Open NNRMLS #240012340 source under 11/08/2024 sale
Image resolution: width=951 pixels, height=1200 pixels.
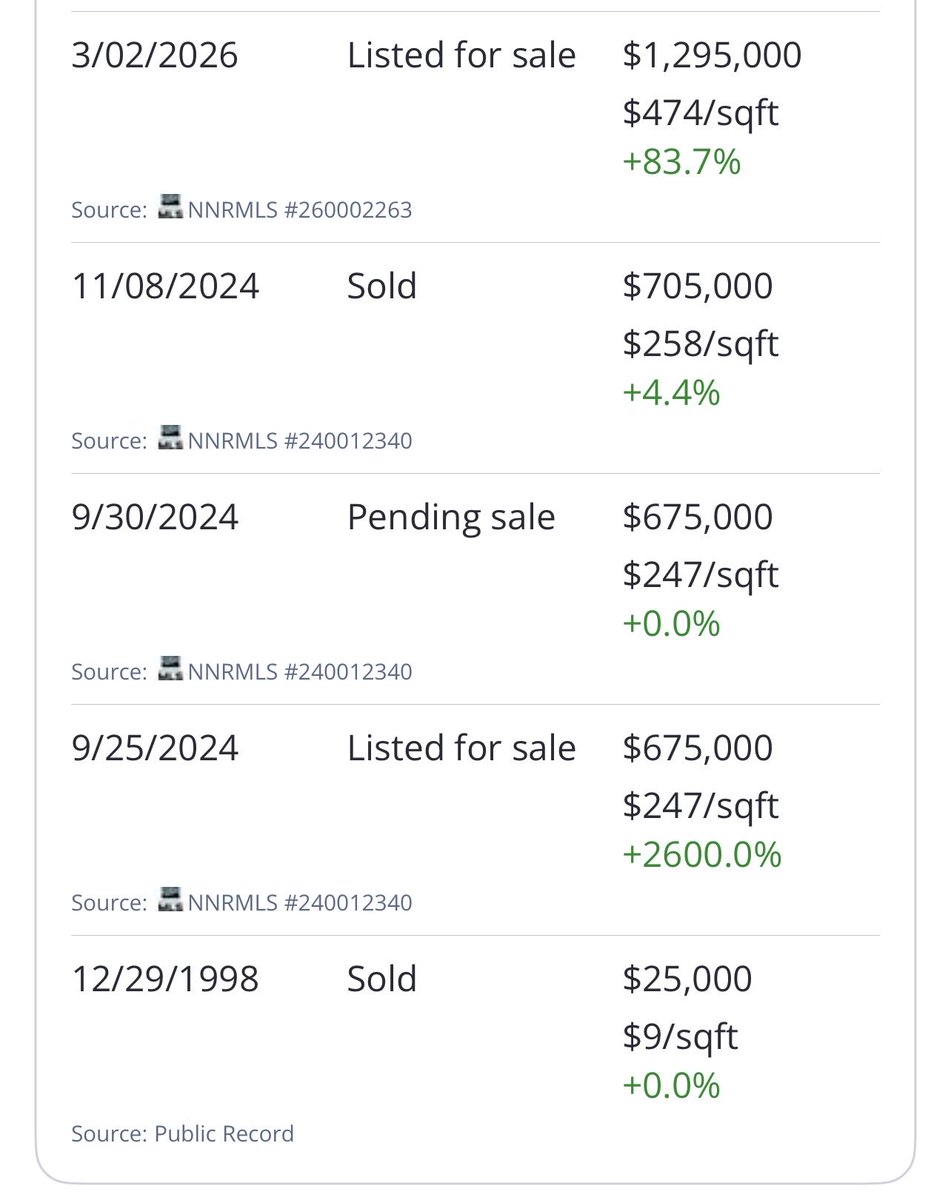pyautogui.click(x=299, y=440)
